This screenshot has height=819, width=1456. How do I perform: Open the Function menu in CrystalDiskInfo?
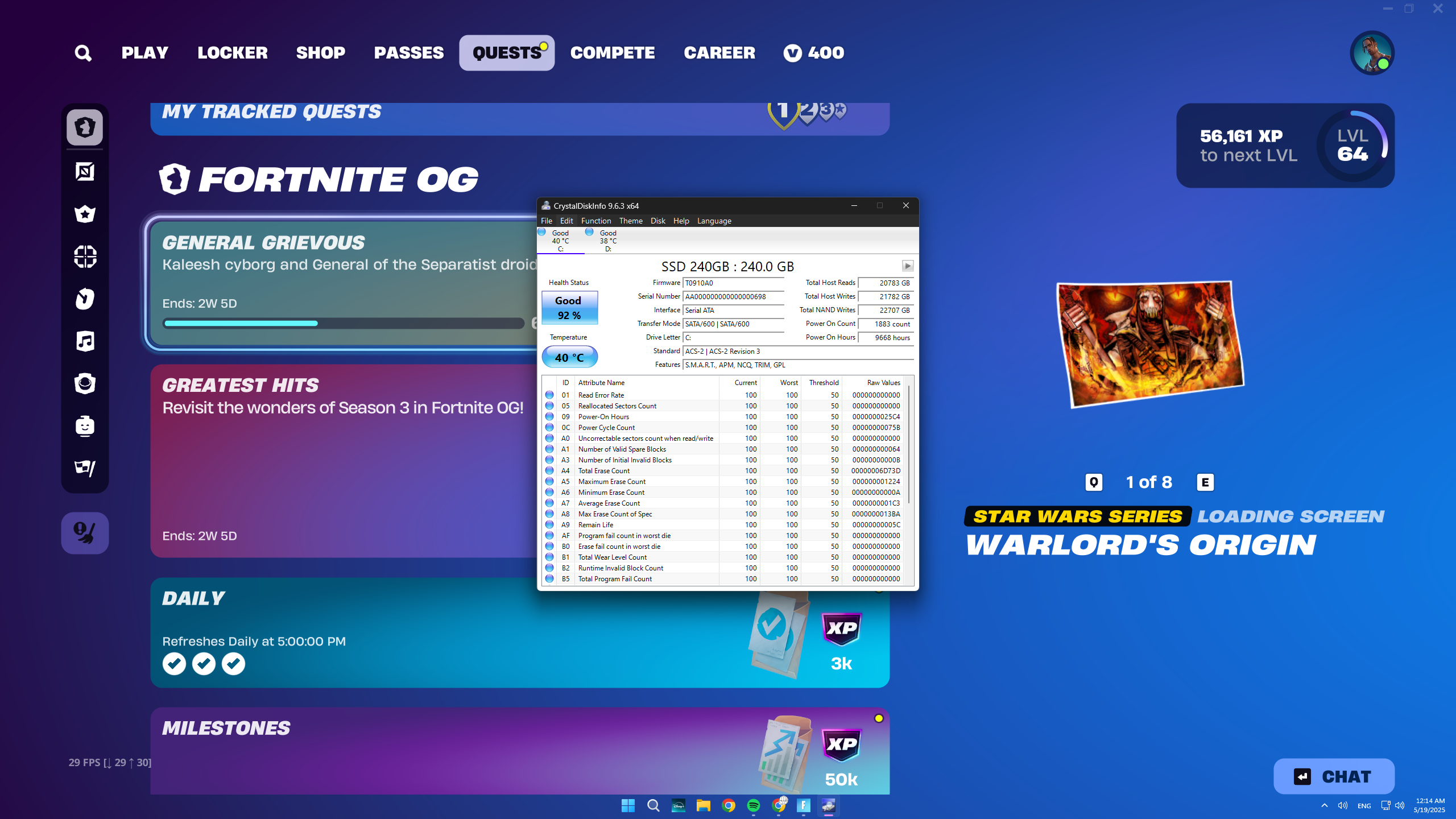tap(595, 221)
